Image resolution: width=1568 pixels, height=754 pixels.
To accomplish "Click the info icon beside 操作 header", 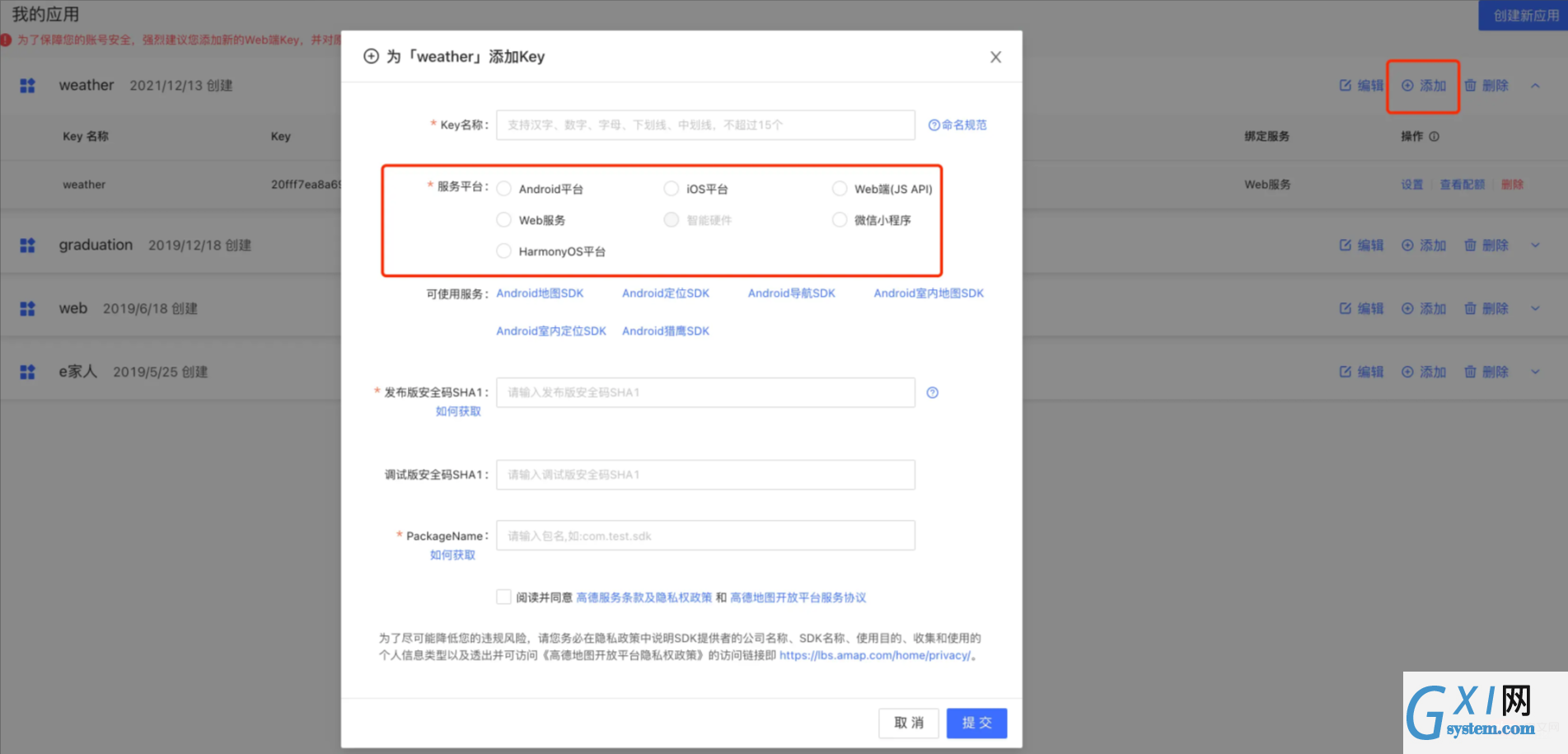I will pos(1434,137).
